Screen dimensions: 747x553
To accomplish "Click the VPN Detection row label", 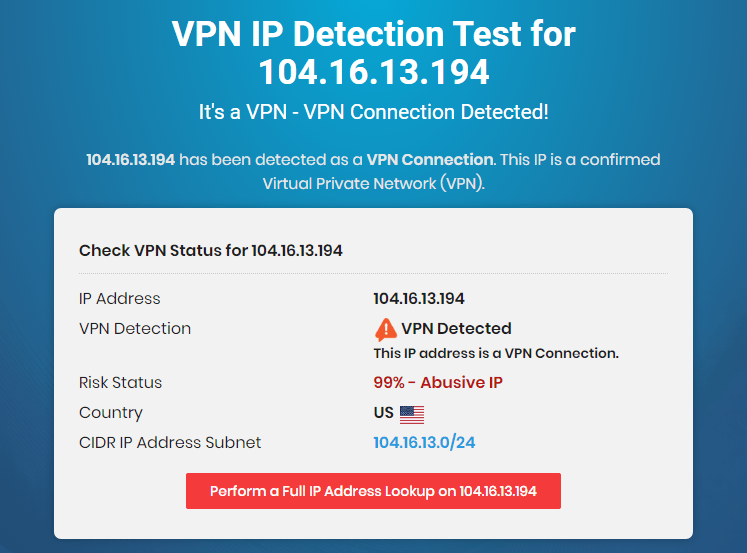I will [135, 329].
